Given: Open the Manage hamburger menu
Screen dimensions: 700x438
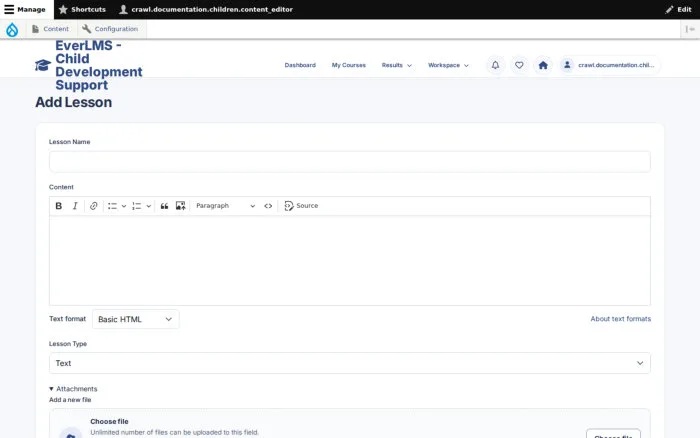Looking at the screenshot, I should click(25, 9).
